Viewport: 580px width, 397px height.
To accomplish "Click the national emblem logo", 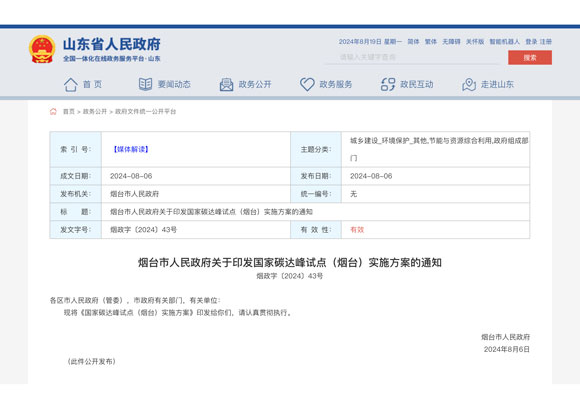I will [42, 49].
